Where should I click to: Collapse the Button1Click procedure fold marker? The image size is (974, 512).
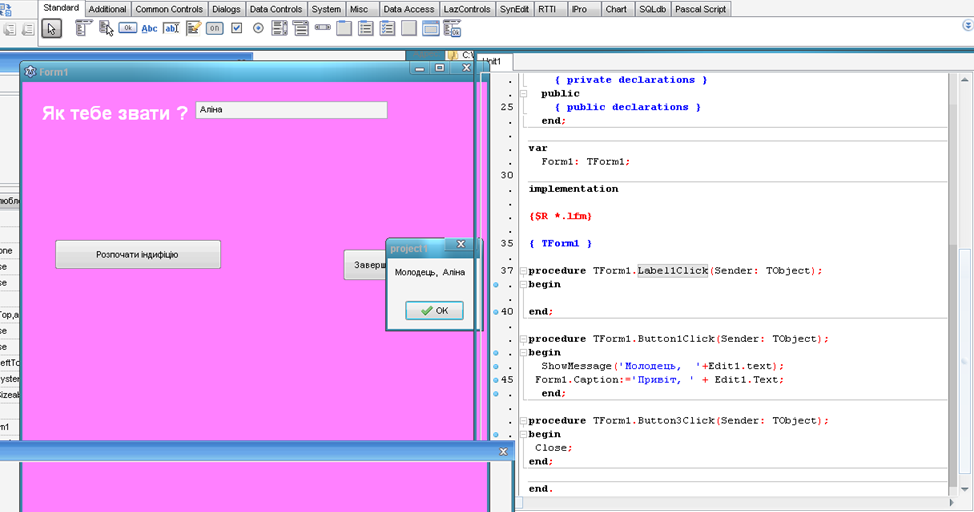click(524, 339)
